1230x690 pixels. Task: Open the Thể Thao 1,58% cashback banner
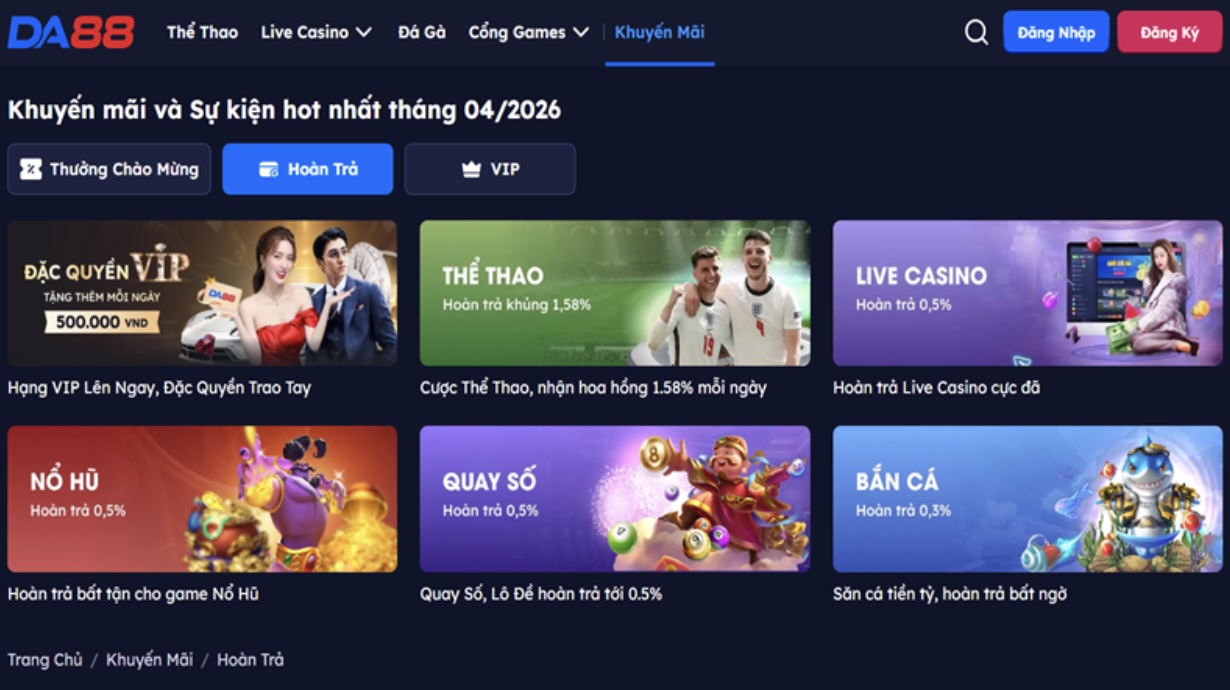click(615, 293)
